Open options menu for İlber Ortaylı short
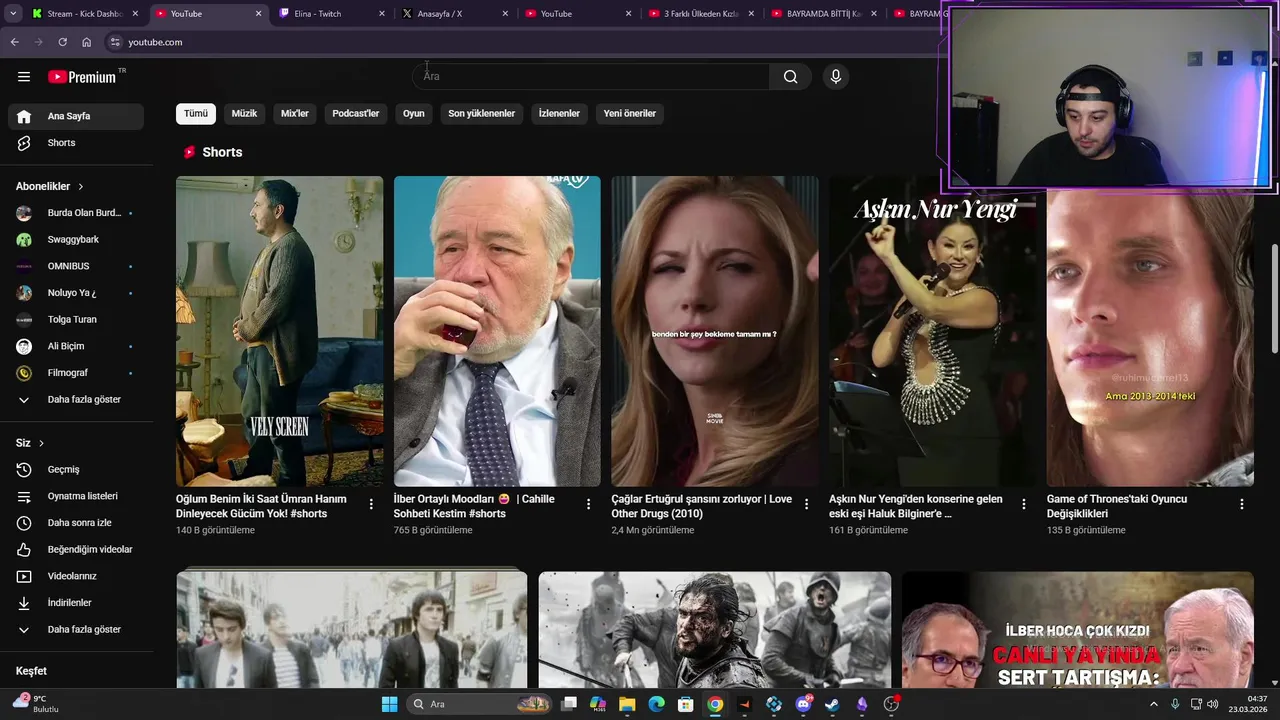Screen dimensions: 1280x720 pyautogui.click(x=588, y=505)
